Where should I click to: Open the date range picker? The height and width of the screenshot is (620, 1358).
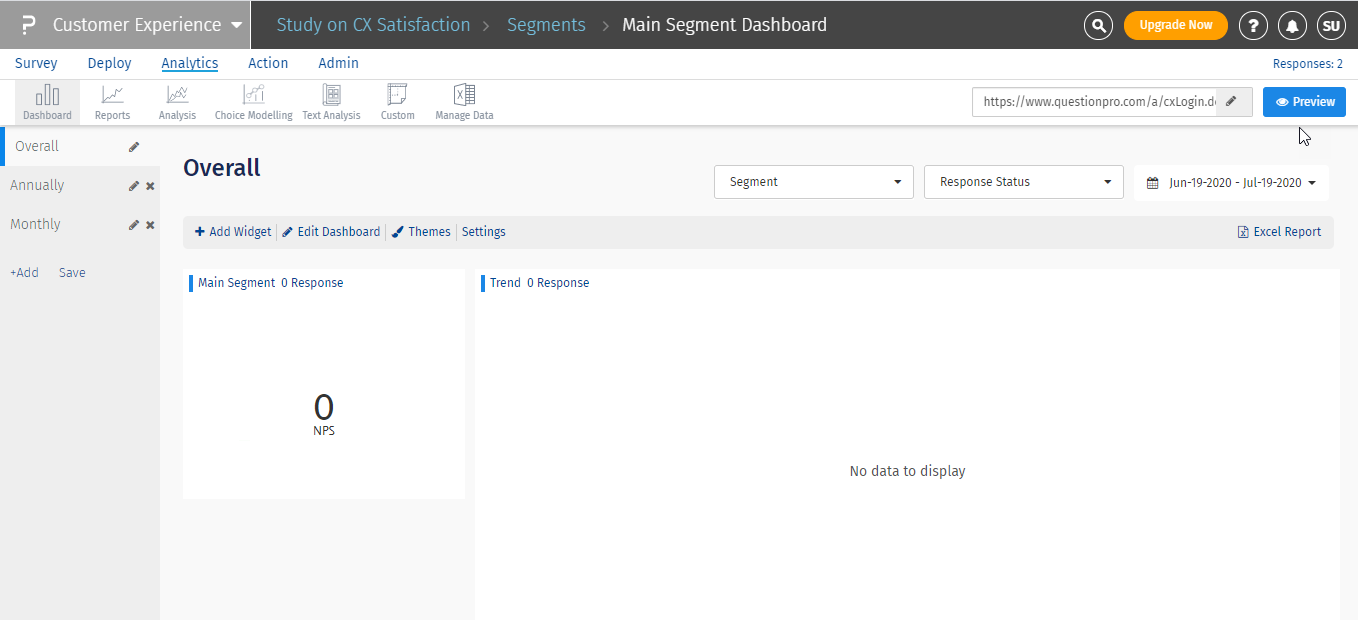pos(1231,183)
